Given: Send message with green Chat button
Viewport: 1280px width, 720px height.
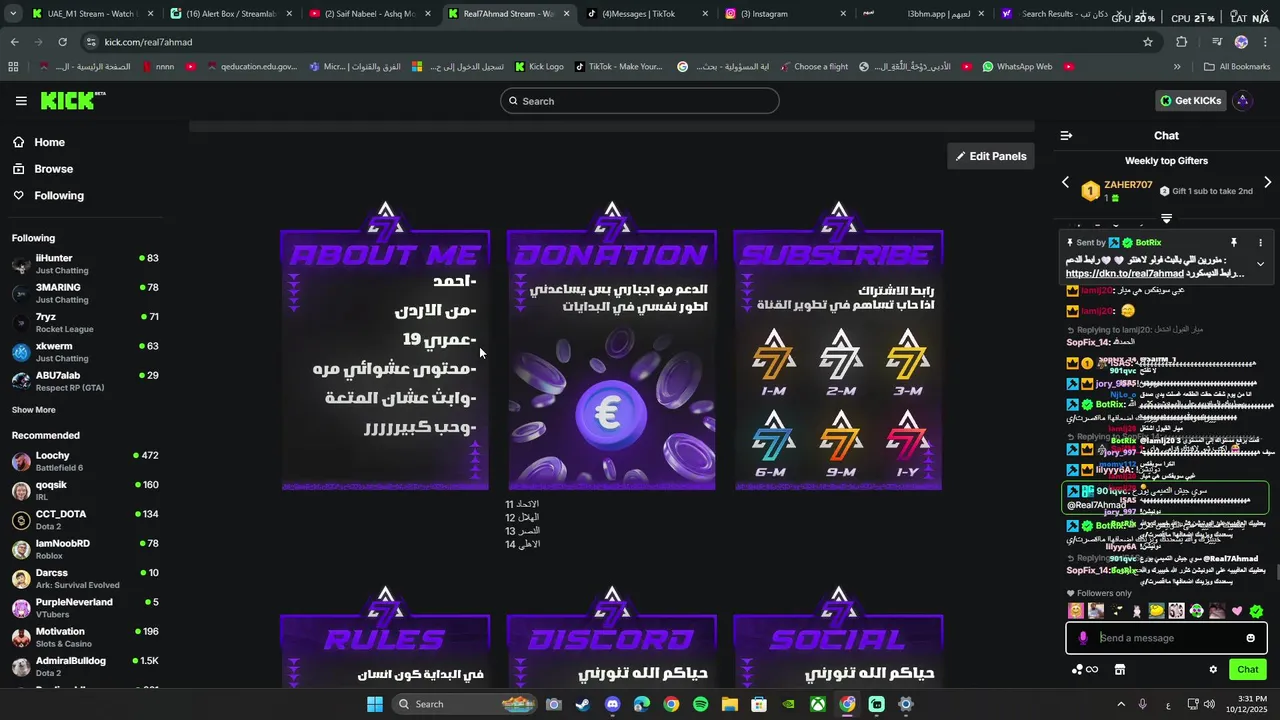Looking at the screenshot, I should click(1248, 670).
